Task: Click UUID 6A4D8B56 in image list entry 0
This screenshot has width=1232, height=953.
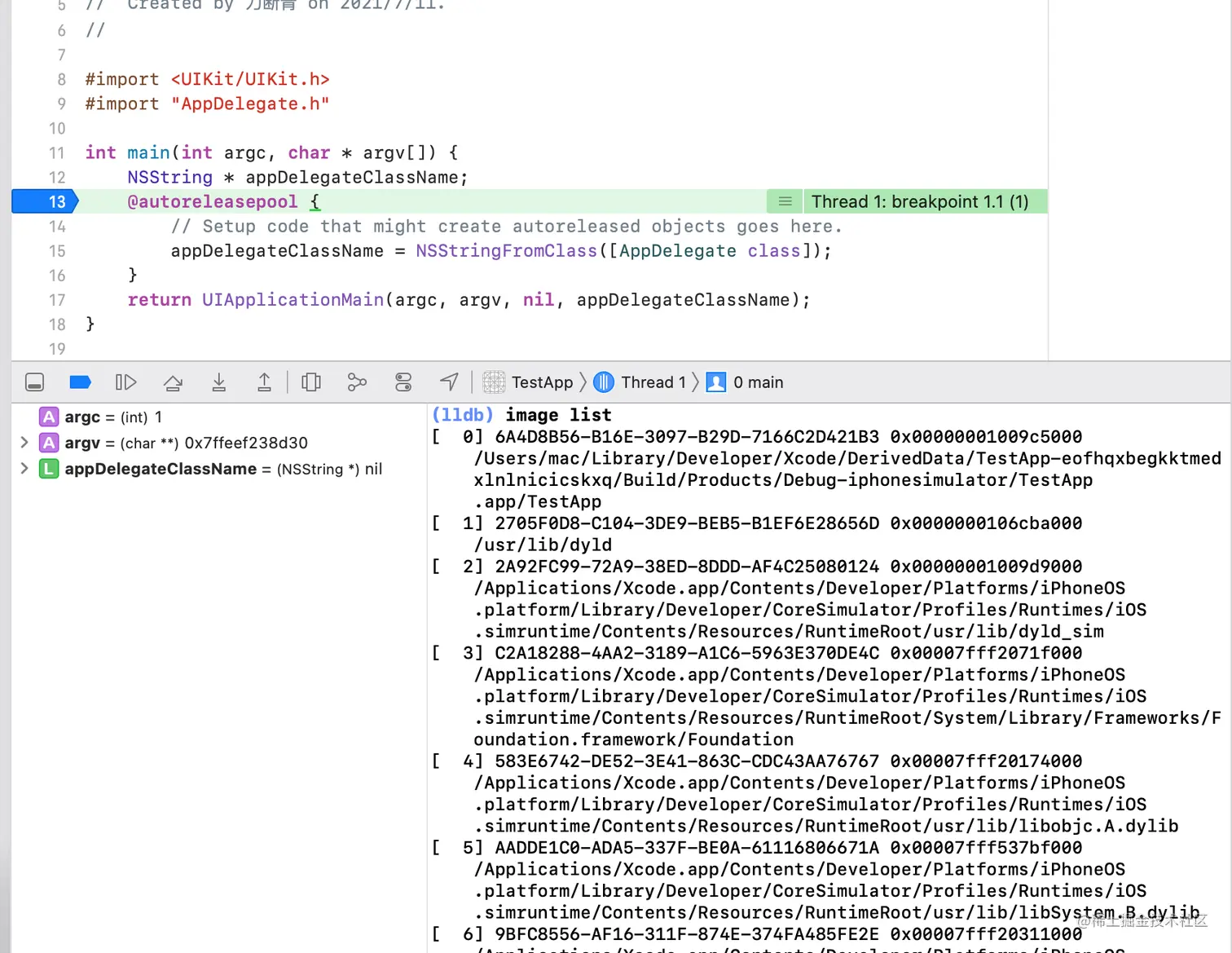Action: click(x=687, y=437)
